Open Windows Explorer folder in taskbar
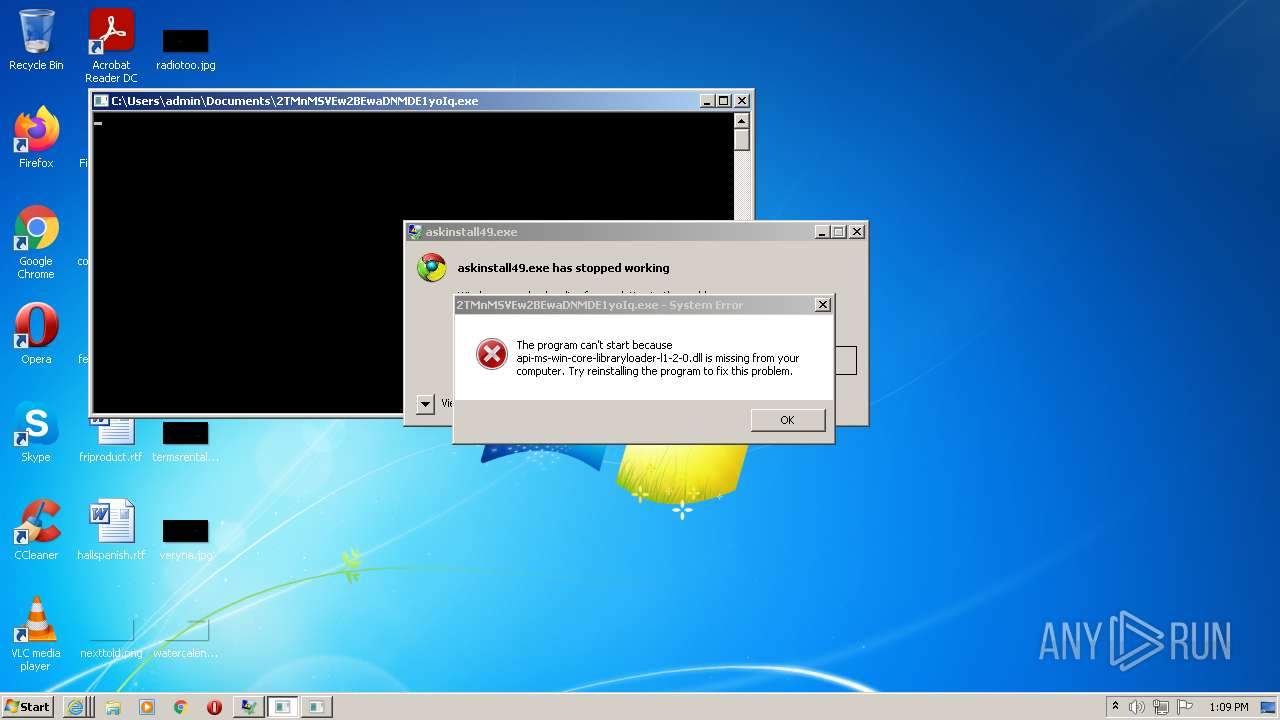Image resolution: width=1280 pixels, height=720 pixels. click(x=113, y=707)
